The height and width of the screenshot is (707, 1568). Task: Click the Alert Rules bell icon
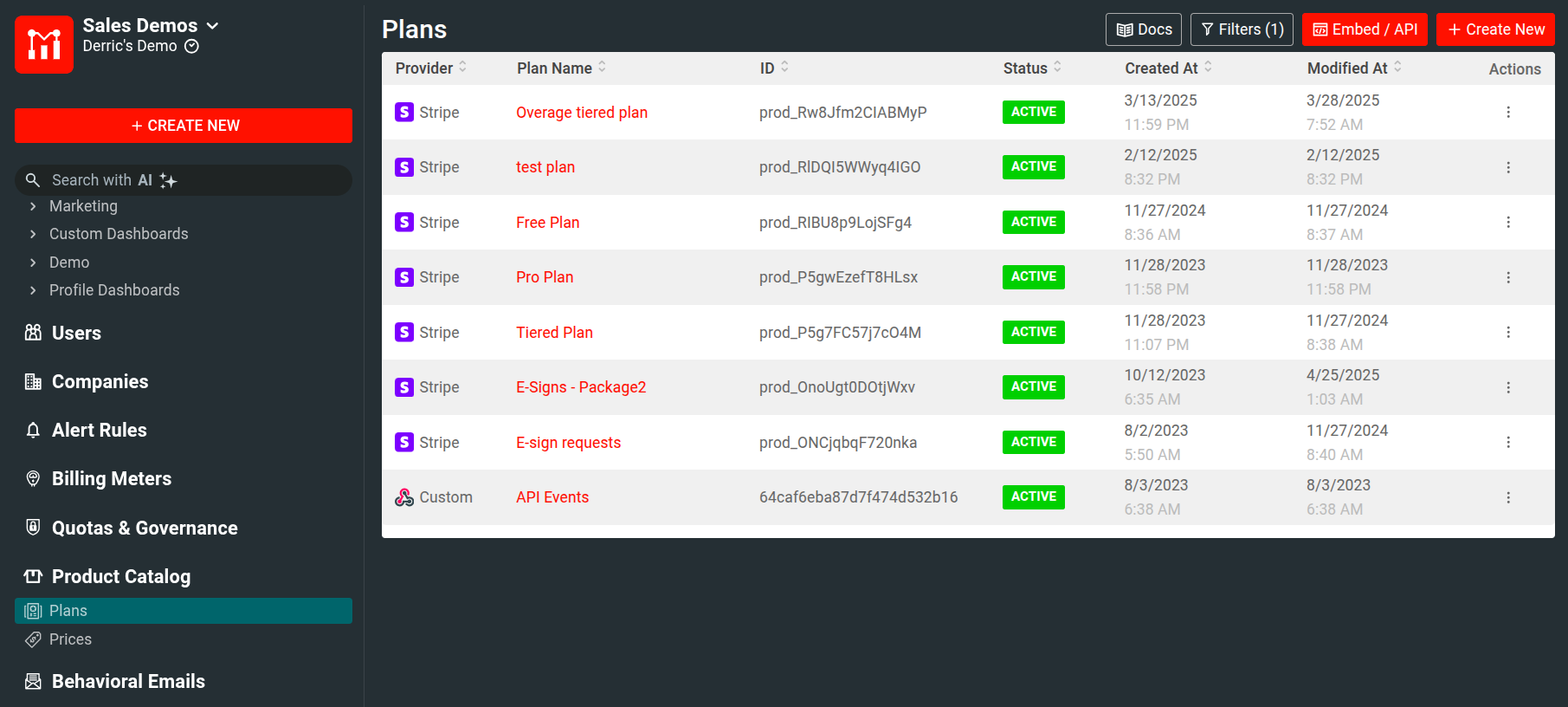pyautogui.click(x=33, y=431)
